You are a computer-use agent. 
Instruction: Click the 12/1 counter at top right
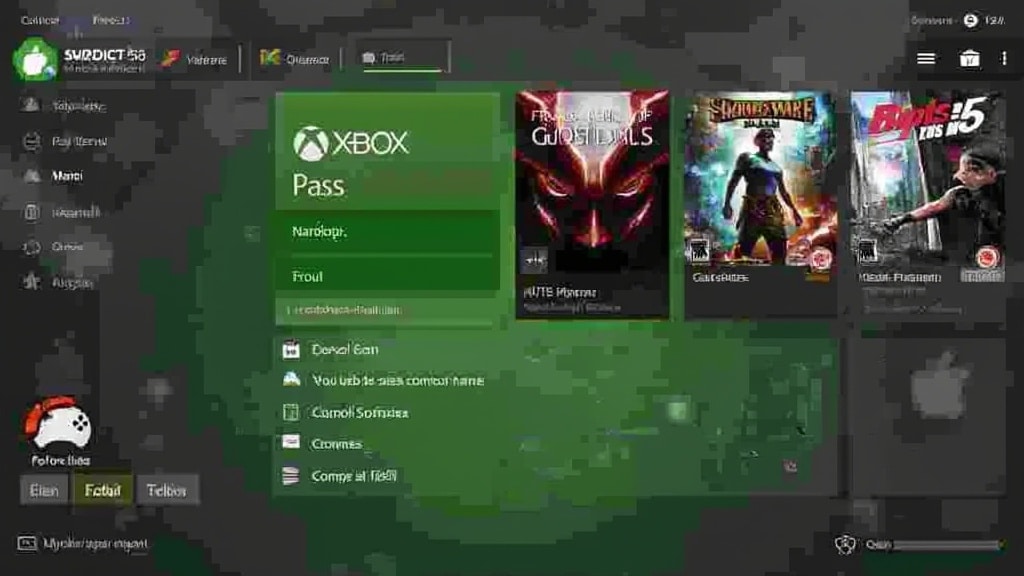tap(994, 20)
